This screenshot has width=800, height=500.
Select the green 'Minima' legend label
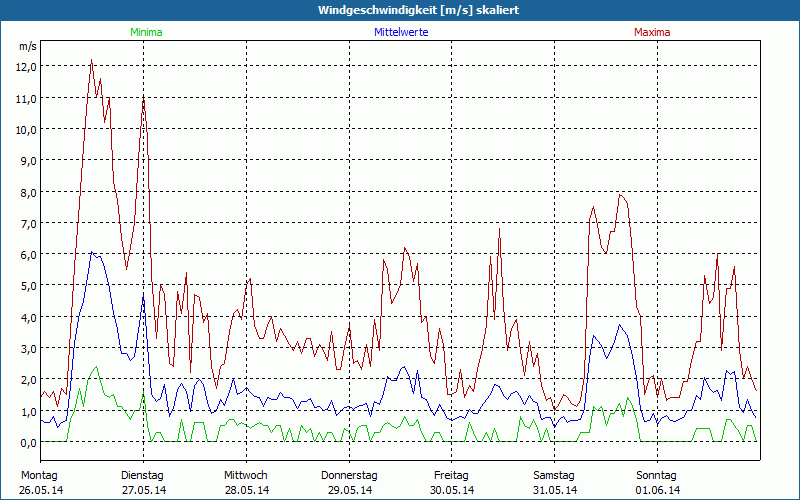click(x=146, y=32)
